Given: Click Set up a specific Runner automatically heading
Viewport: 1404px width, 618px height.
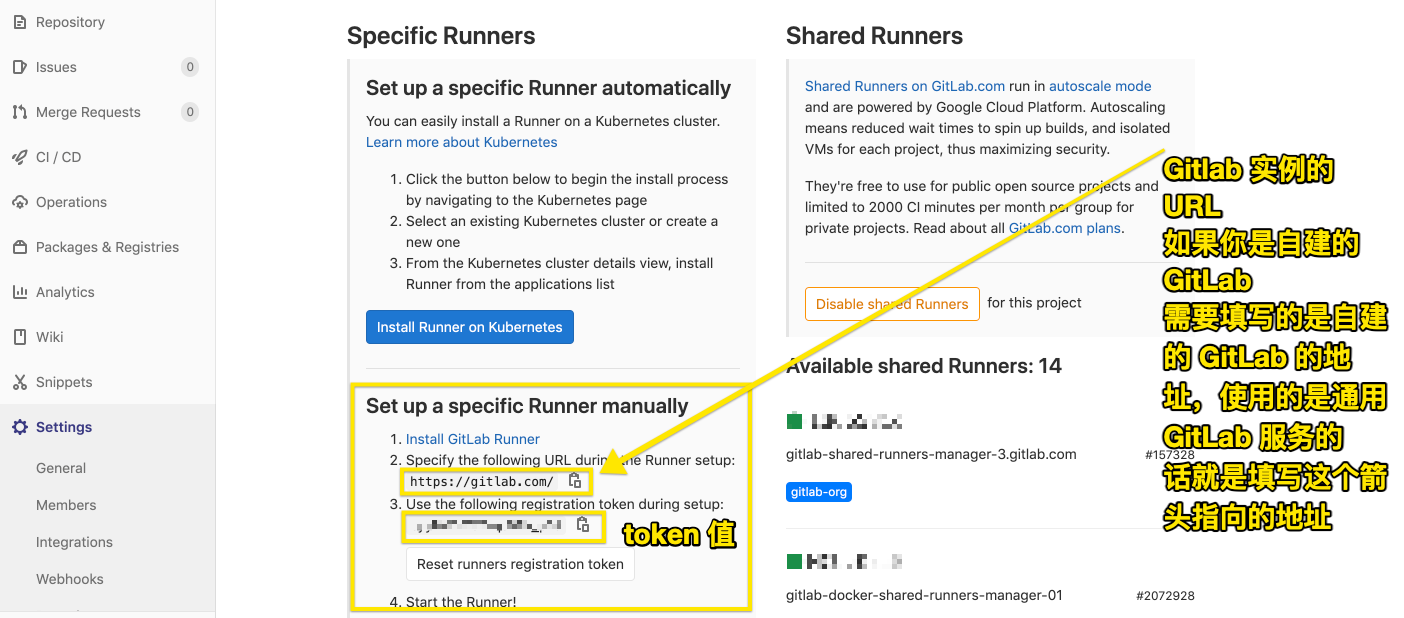Looking at the screenshot, I should [x=549, y=88].
